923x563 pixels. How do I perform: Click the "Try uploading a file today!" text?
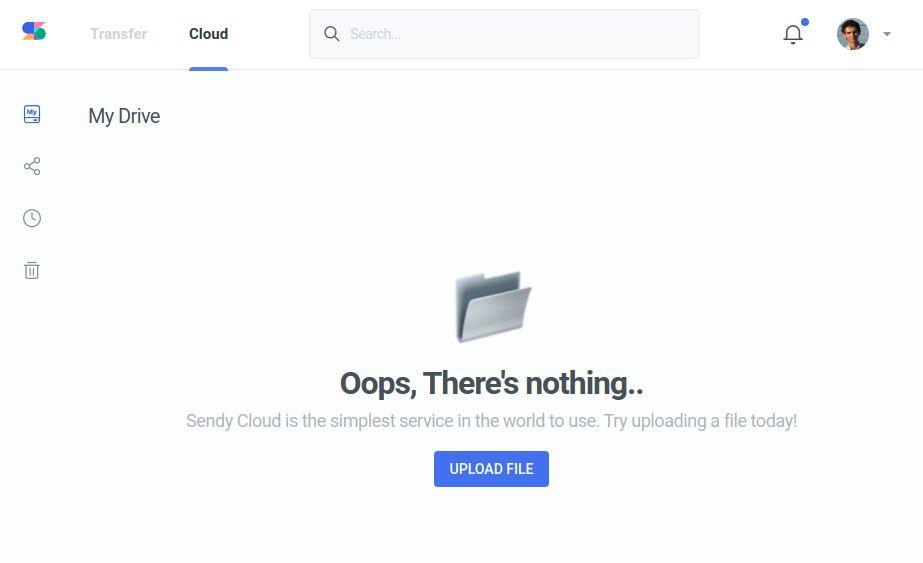click(700, 421)
